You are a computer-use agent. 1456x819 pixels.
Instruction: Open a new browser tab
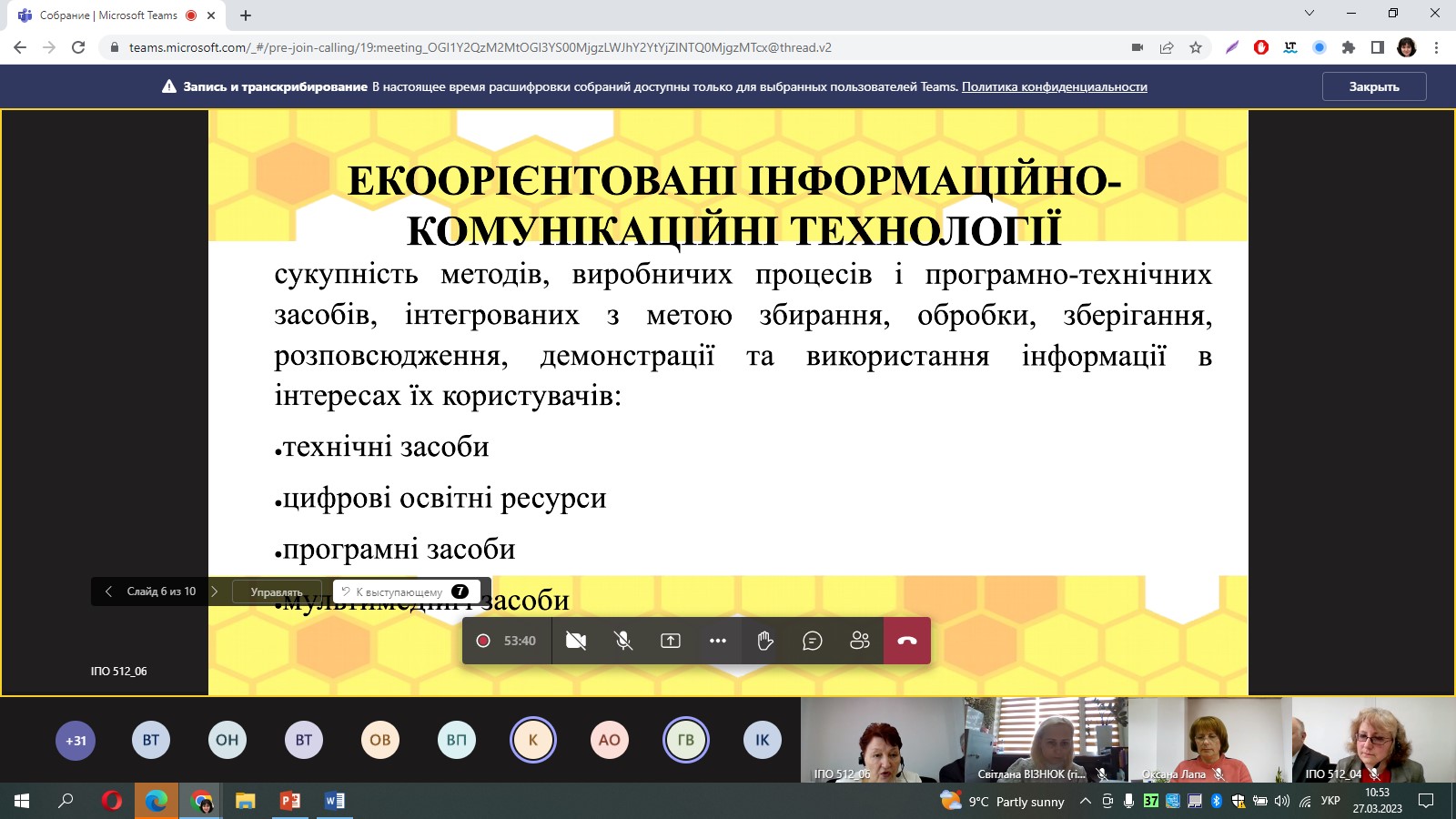point(246,15)
